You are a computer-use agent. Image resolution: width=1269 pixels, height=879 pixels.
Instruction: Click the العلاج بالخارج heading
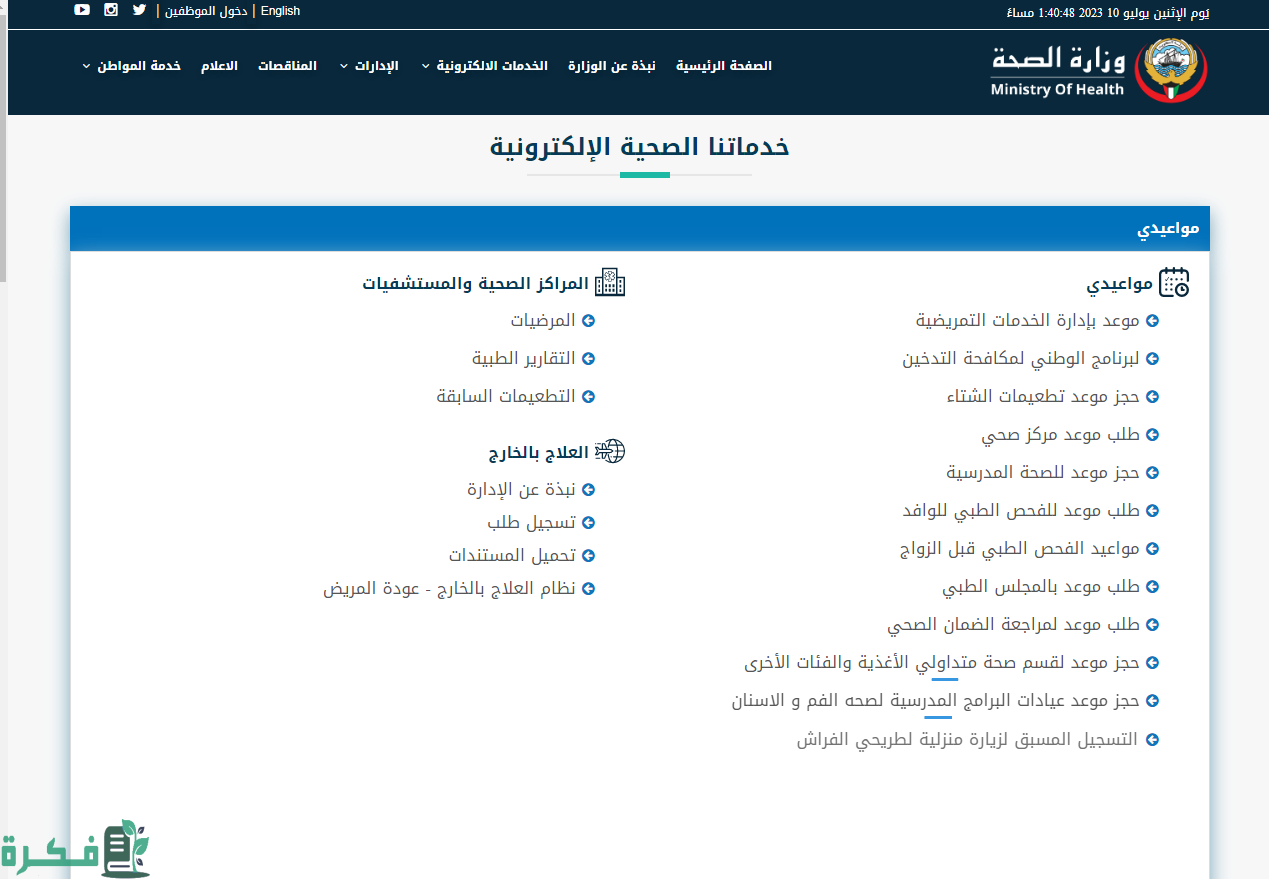click(539, 453)
